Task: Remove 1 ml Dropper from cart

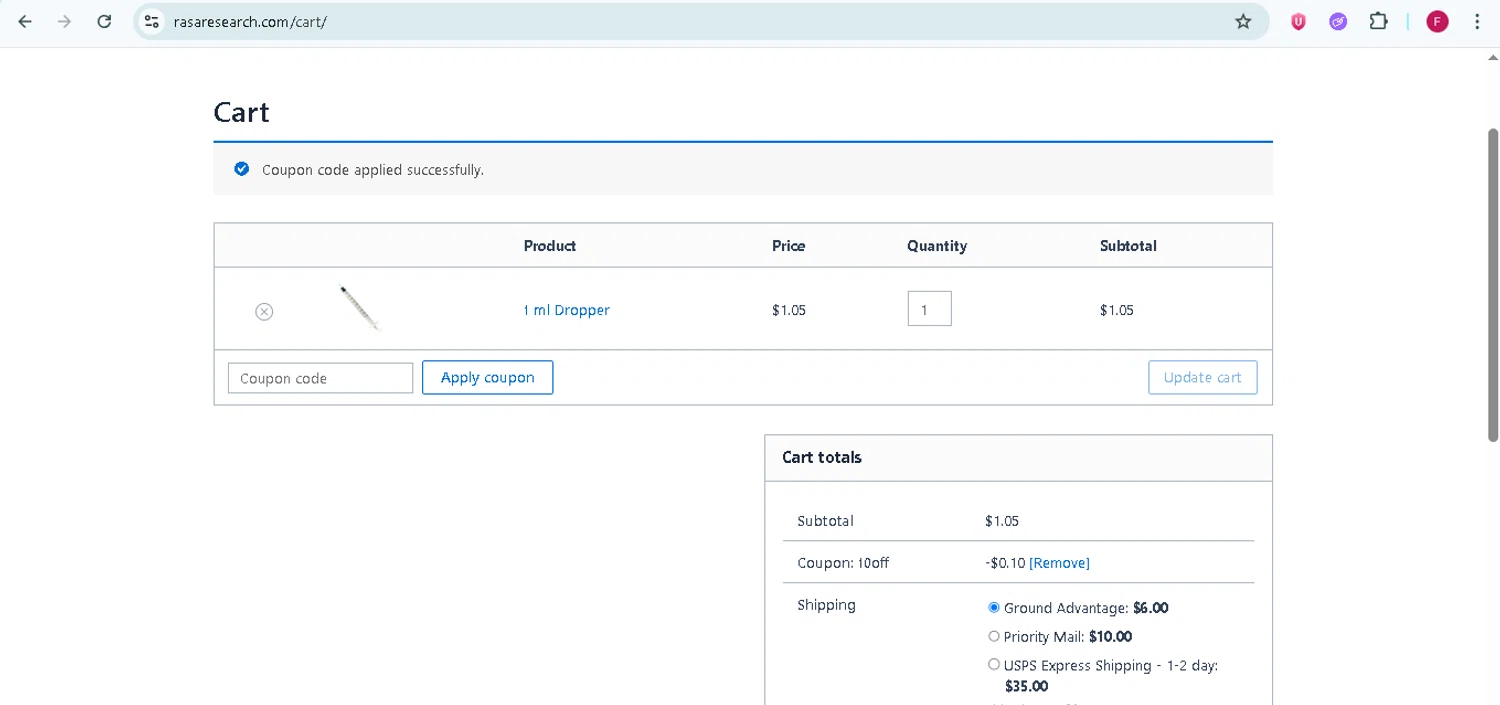Action: point(264,312)
